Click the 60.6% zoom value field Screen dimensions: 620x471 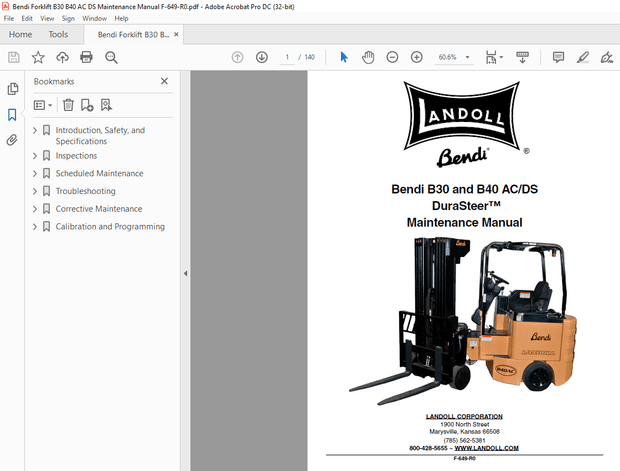447,57
